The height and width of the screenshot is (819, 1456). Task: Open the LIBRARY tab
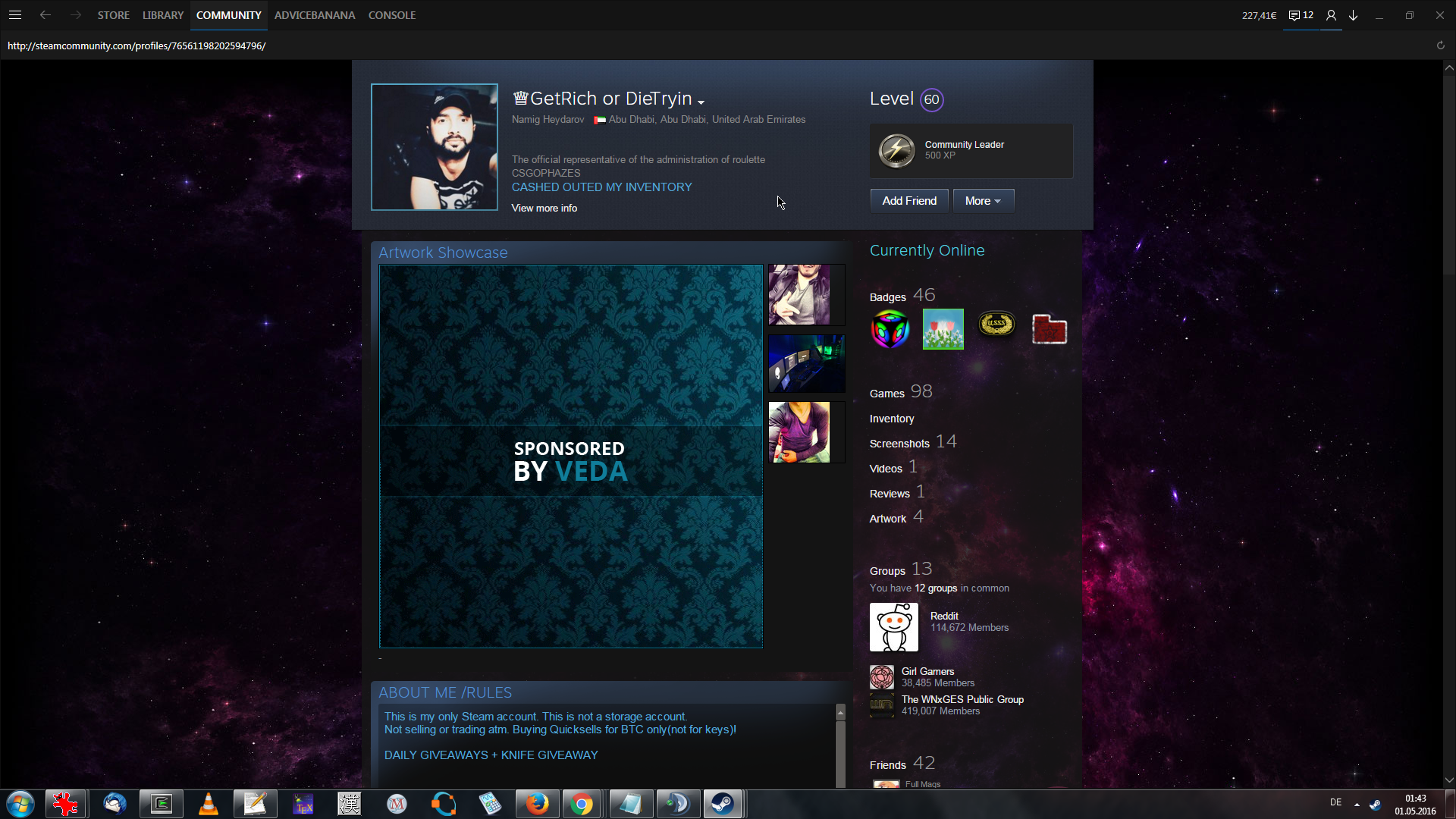[x=163, y=15]
